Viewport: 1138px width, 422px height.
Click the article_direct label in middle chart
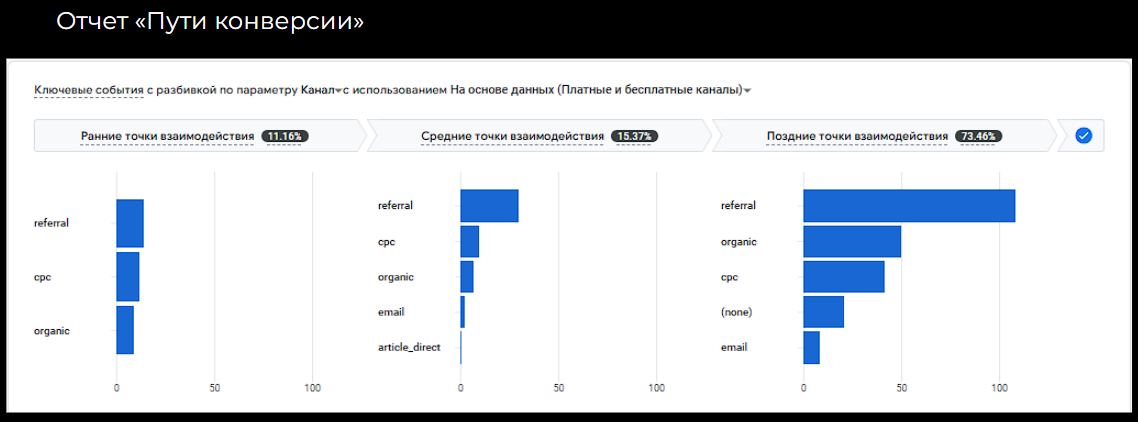[409, 348]
